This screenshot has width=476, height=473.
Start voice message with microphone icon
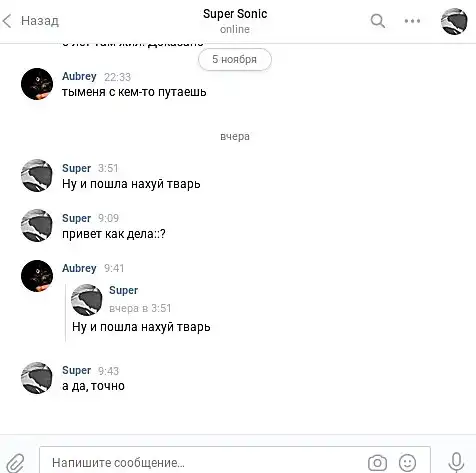456,462
